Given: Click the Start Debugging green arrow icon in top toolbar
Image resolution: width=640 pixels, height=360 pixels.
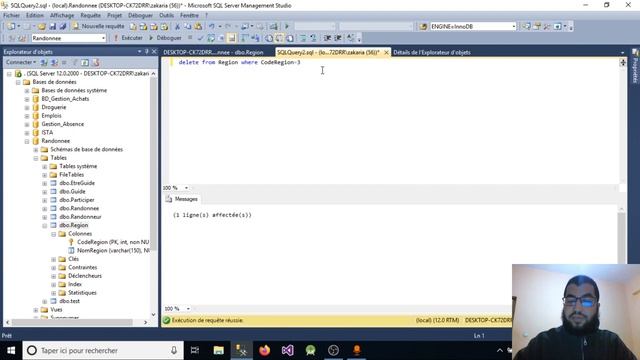Looking at the screenshot, I should click(287, 26).
